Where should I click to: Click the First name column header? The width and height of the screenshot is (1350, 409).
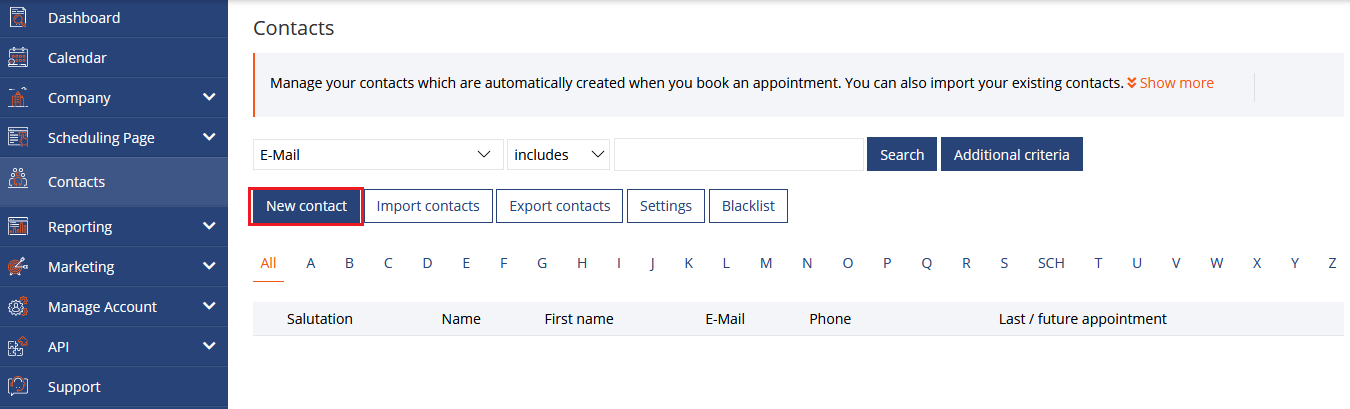(x=579, y=319)
